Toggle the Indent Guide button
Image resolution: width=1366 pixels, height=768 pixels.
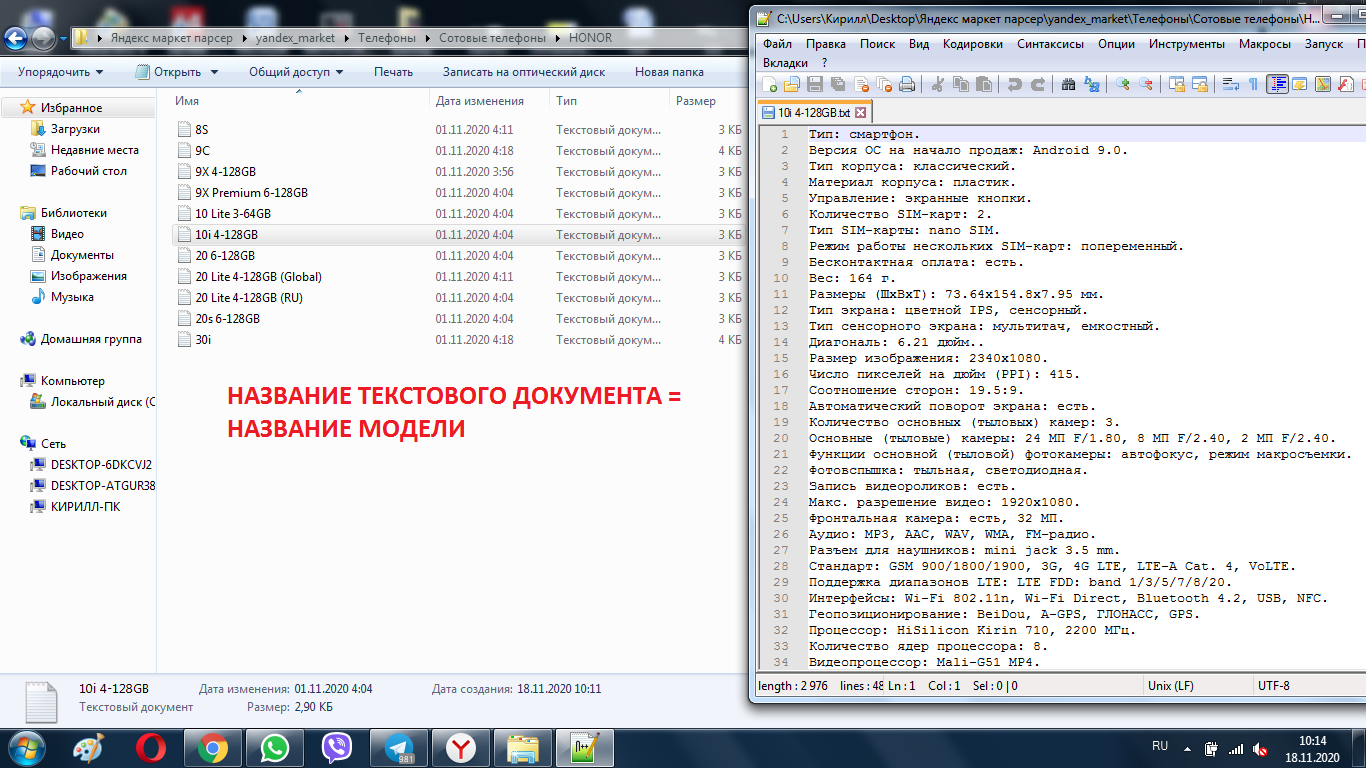[x=1277, y=85]
